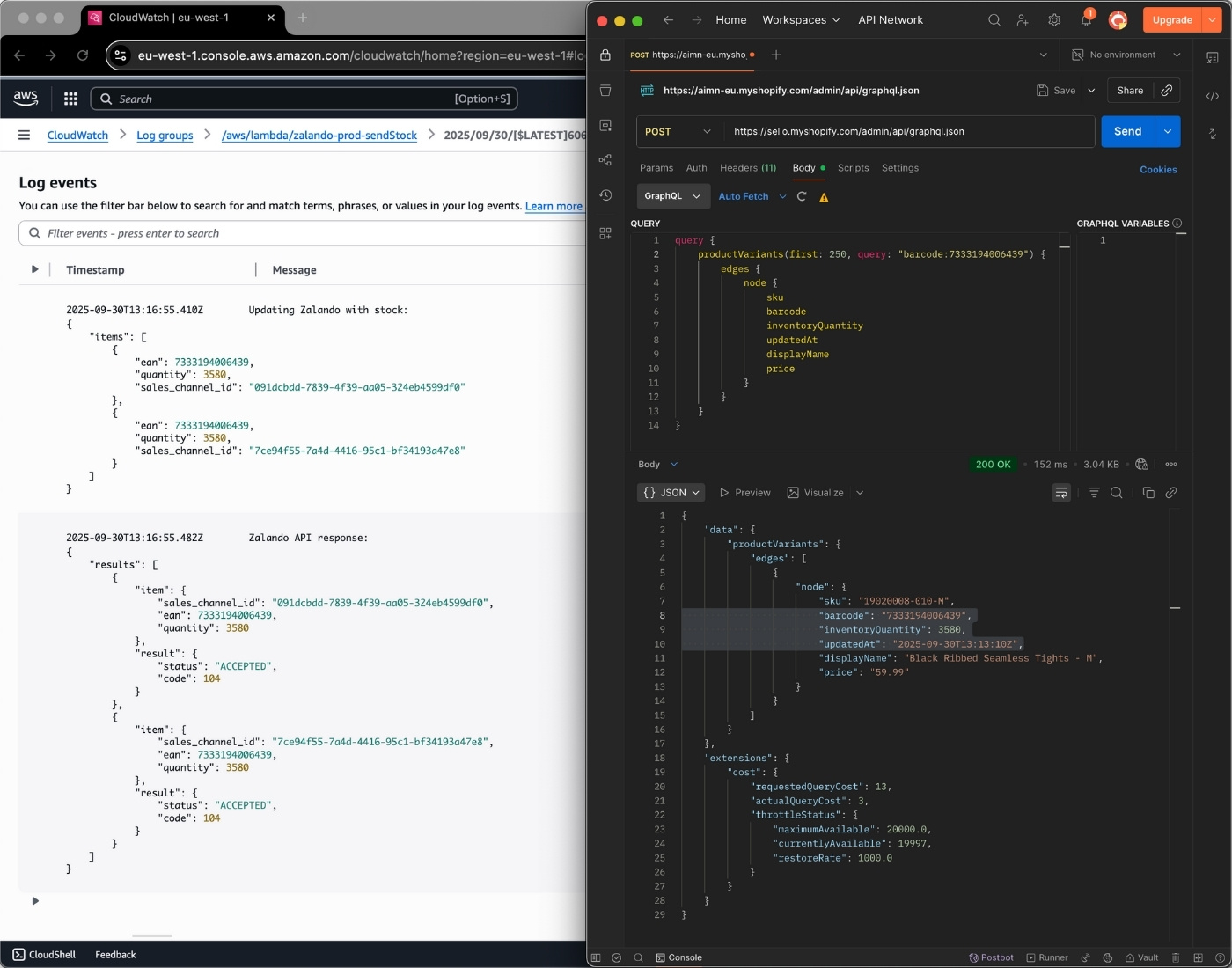Open the No environment selector
The height and width of the screenshot is (968, 1232).
pos(1125,55)
